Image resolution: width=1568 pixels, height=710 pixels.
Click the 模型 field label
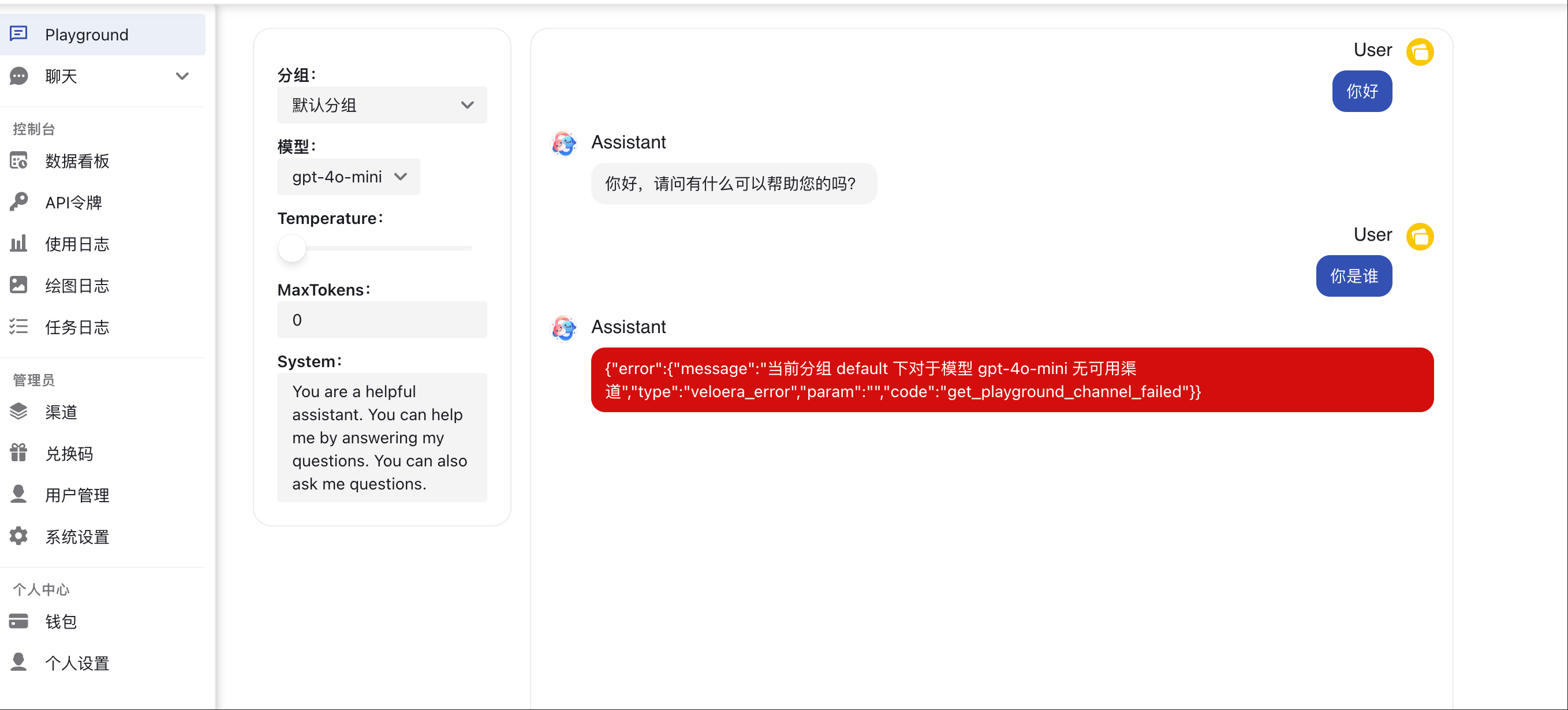click(x=296, y=146)
